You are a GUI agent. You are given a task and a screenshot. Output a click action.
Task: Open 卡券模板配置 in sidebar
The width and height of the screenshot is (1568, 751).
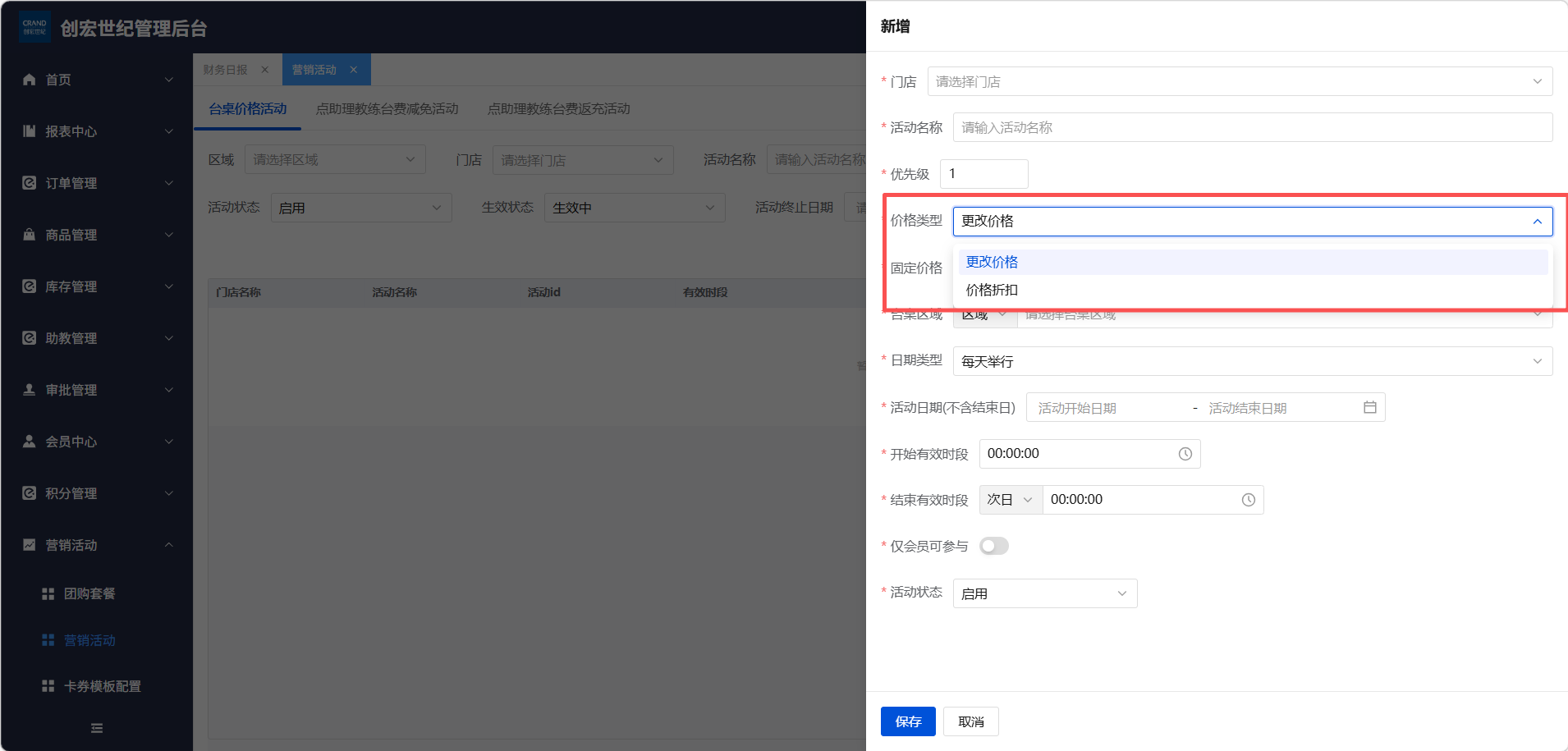[103, 686]
